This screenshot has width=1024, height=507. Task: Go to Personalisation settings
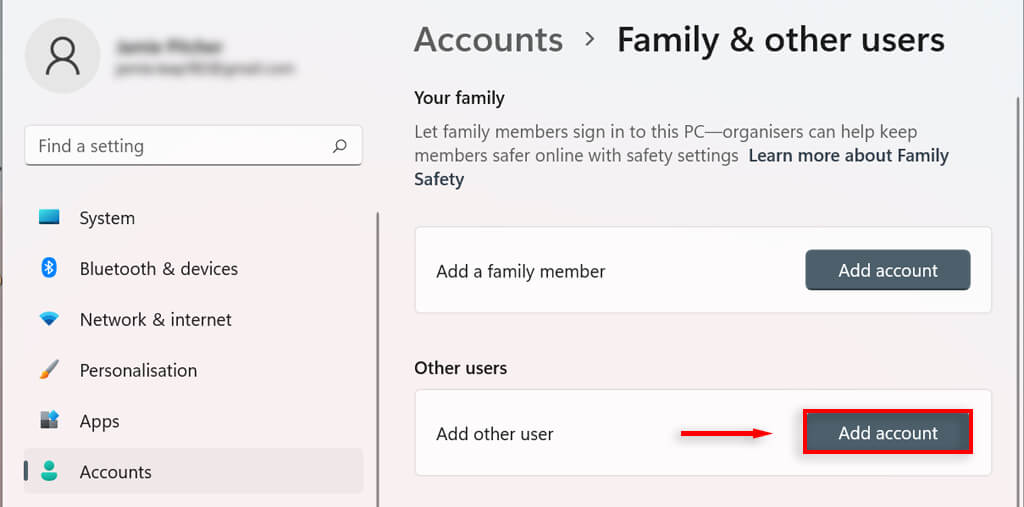tap(138, 370)
